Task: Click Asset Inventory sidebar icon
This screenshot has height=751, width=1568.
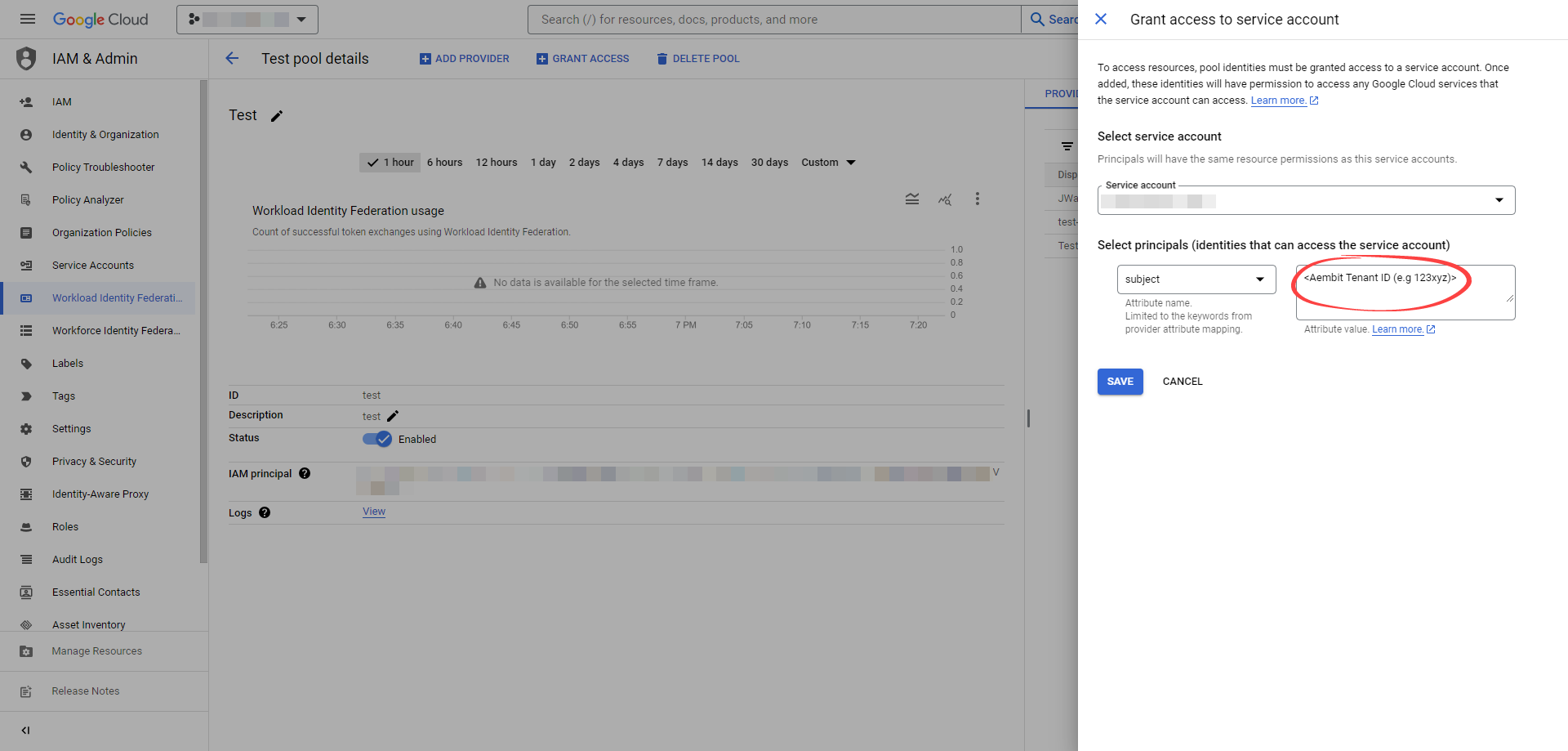Action: pyautogui.click(x=26, y=624)
